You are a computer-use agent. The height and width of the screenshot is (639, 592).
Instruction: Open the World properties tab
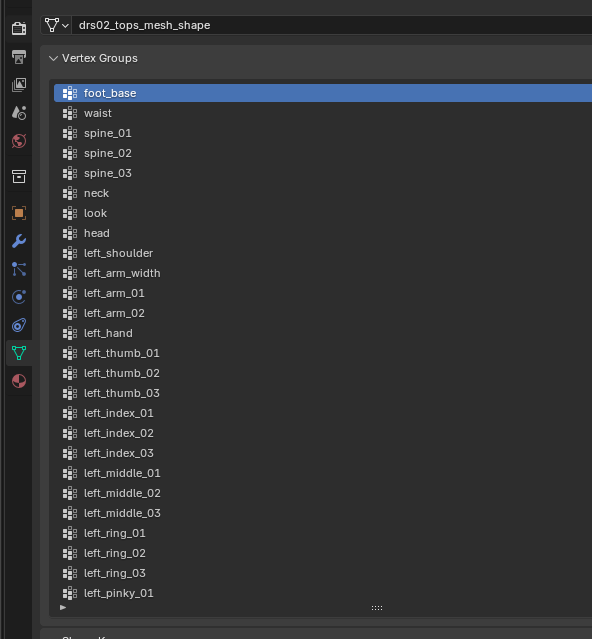click(19, 141)
